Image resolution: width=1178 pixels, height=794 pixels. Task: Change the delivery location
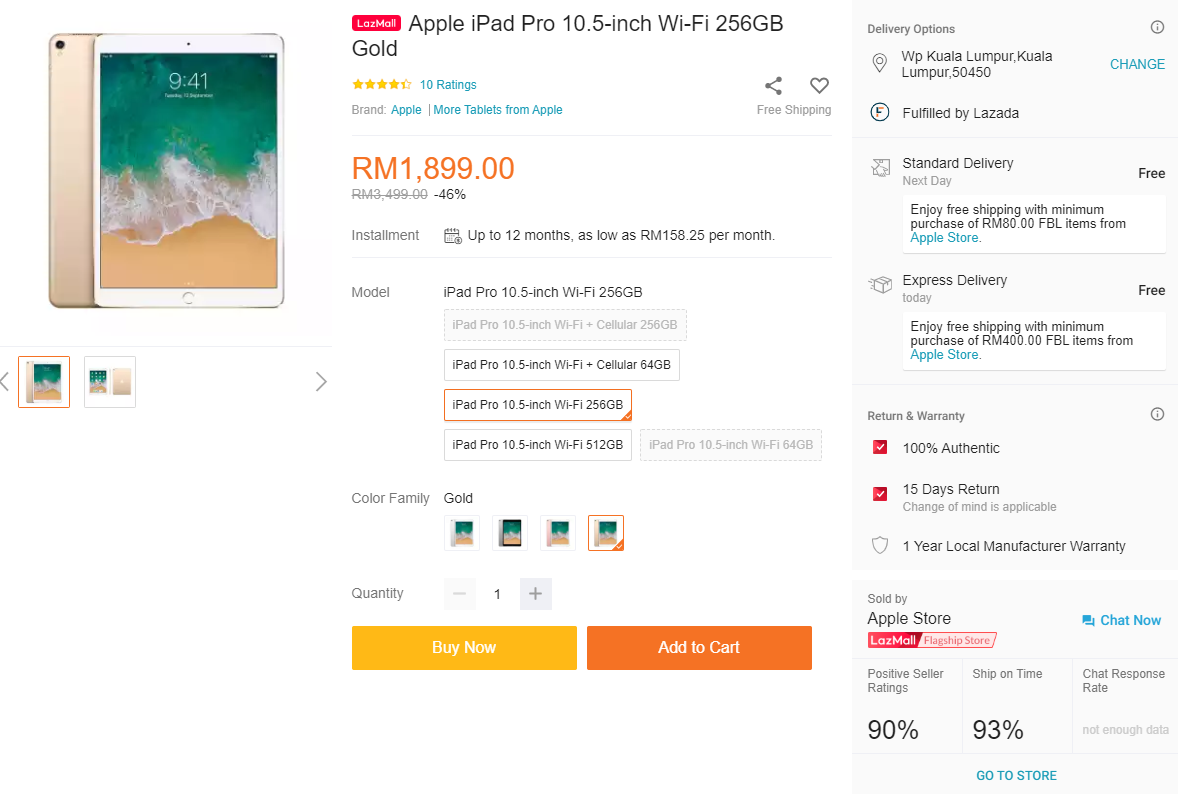point(1137,64)
